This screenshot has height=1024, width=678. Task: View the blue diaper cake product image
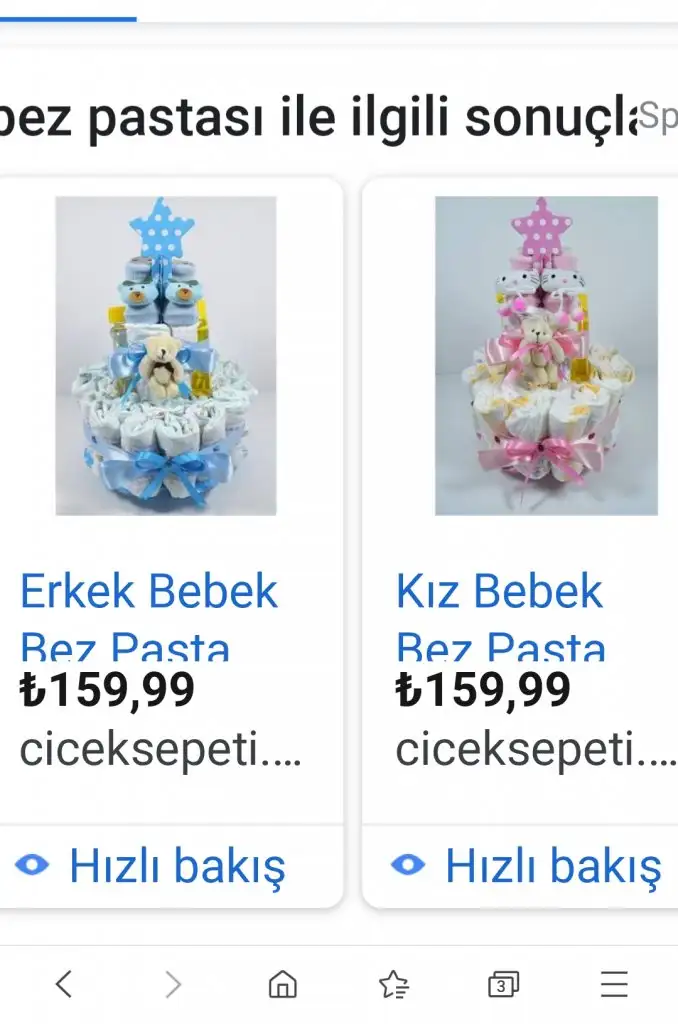pyautogui.click(x=166, y=356)
